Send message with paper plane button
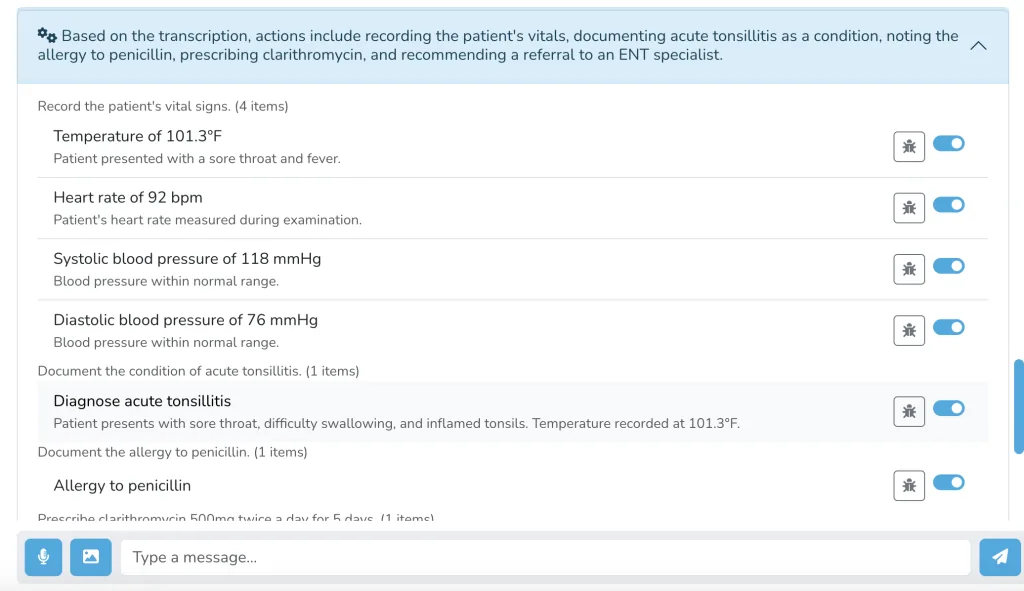Image resolution: width=1024 pixels, height=591 pixels. click(x=1000, y=557)
